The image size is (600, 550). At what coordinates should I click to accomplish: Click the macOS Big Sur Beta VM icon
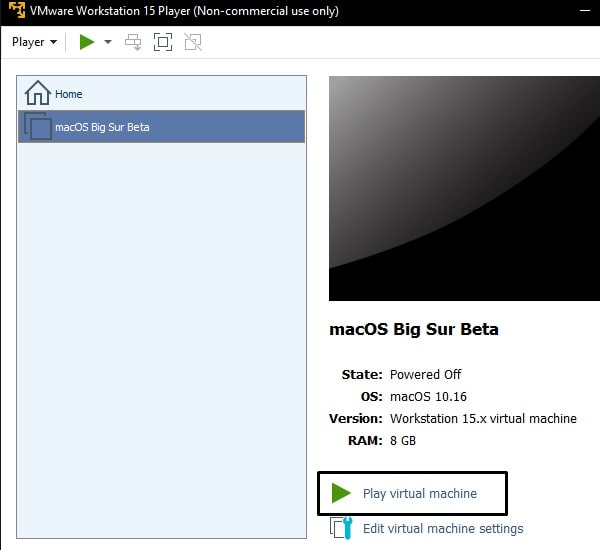pos(38,126)
